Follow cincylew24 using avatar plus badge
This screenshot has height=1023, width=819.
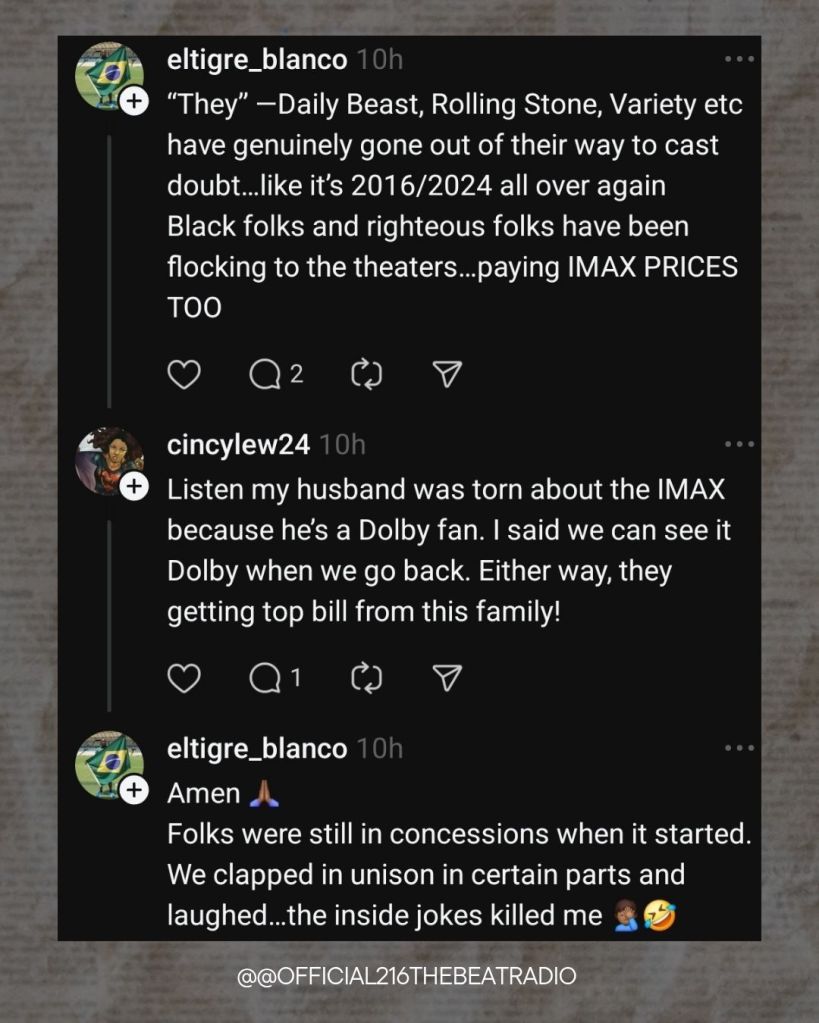[x=134, y=486]
